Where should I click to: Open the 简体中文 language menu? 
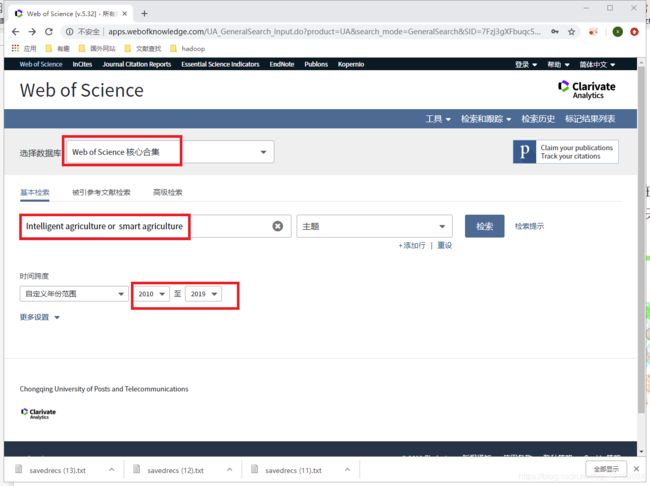click(x=597, y=64)
